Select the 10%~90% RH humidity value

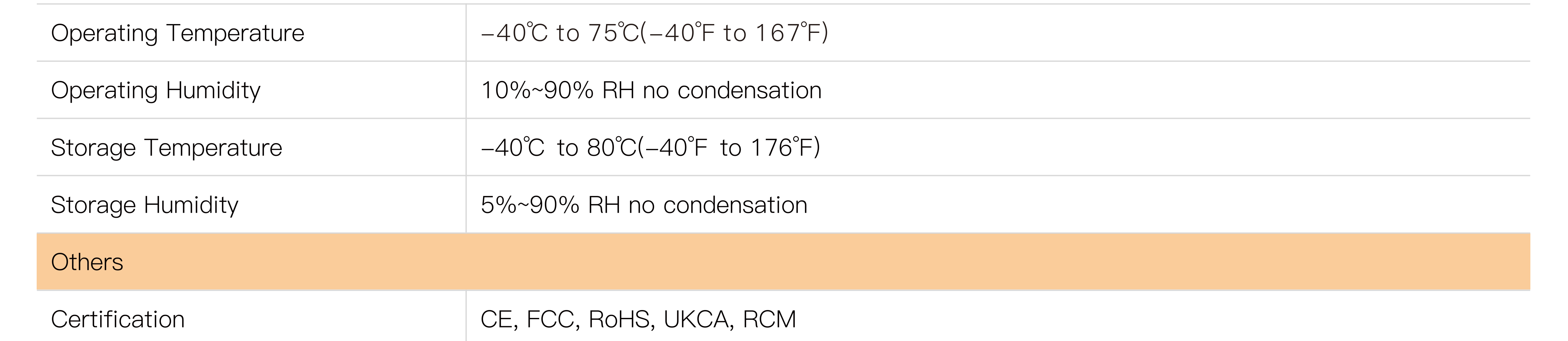(x=651, y=90)
